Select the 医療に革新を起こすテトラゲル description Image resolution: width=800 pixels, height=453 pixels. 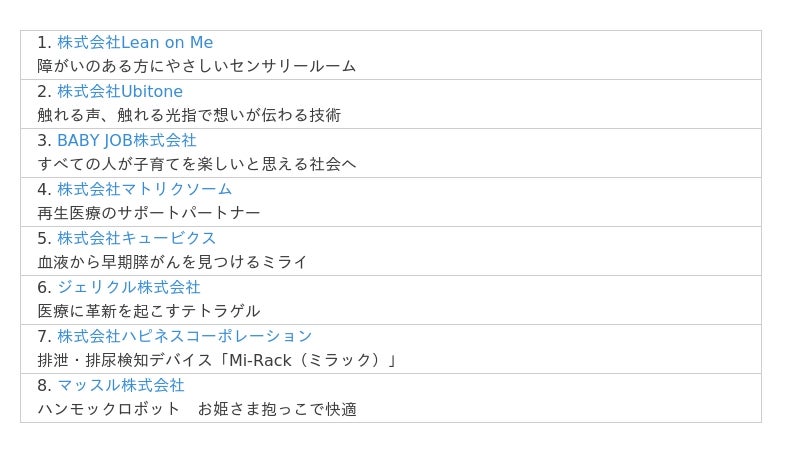point(149,311)
